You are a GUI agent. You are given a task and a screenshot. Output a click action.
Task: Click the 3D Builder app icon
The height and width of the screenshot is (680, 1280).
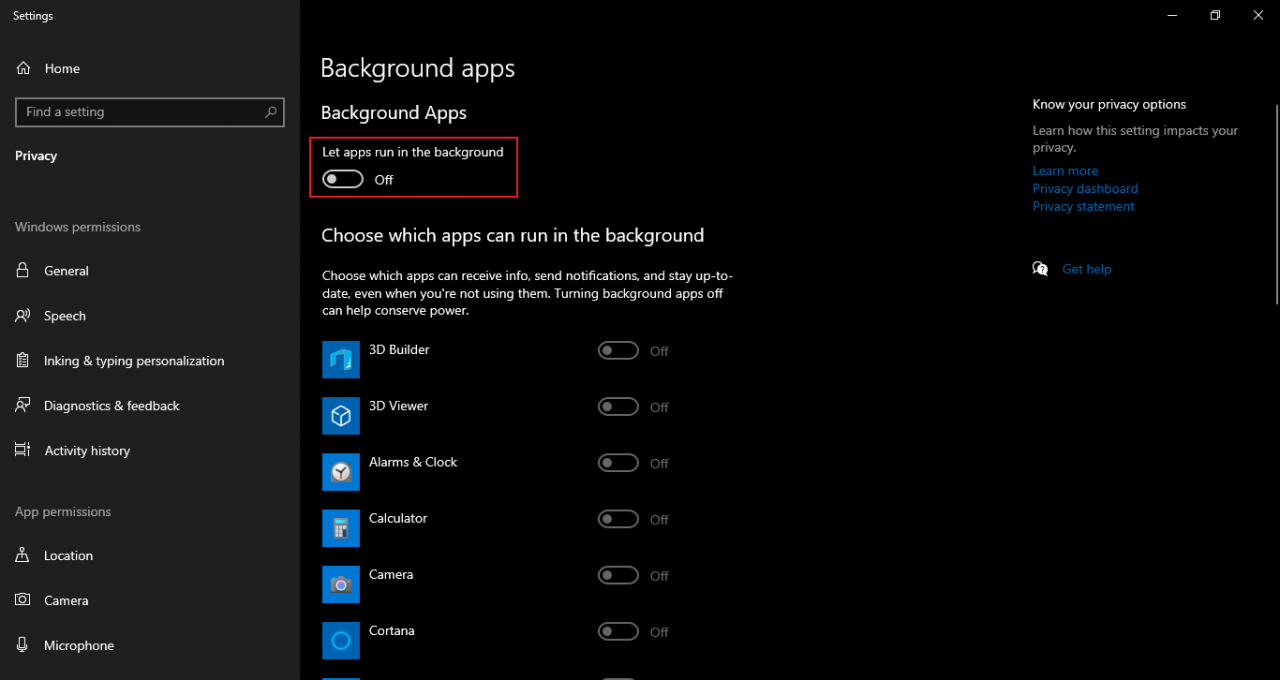point(341,359)
